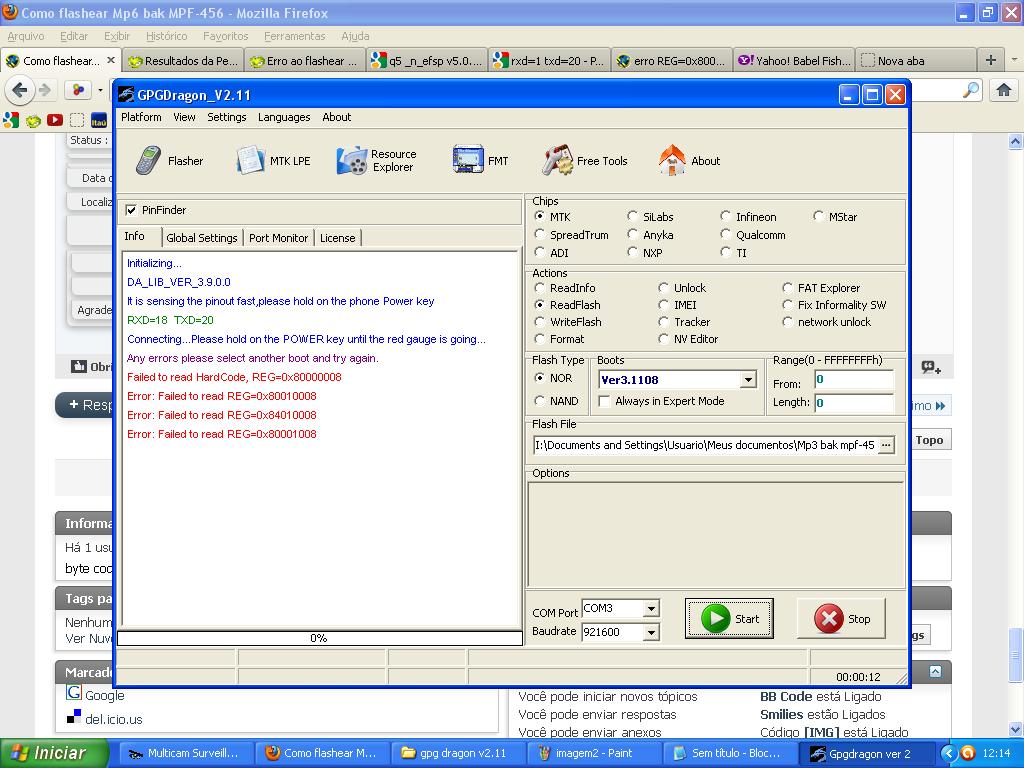Select the network unlock action
This screenshot has height=768, width=1024.
pos(788,321)
